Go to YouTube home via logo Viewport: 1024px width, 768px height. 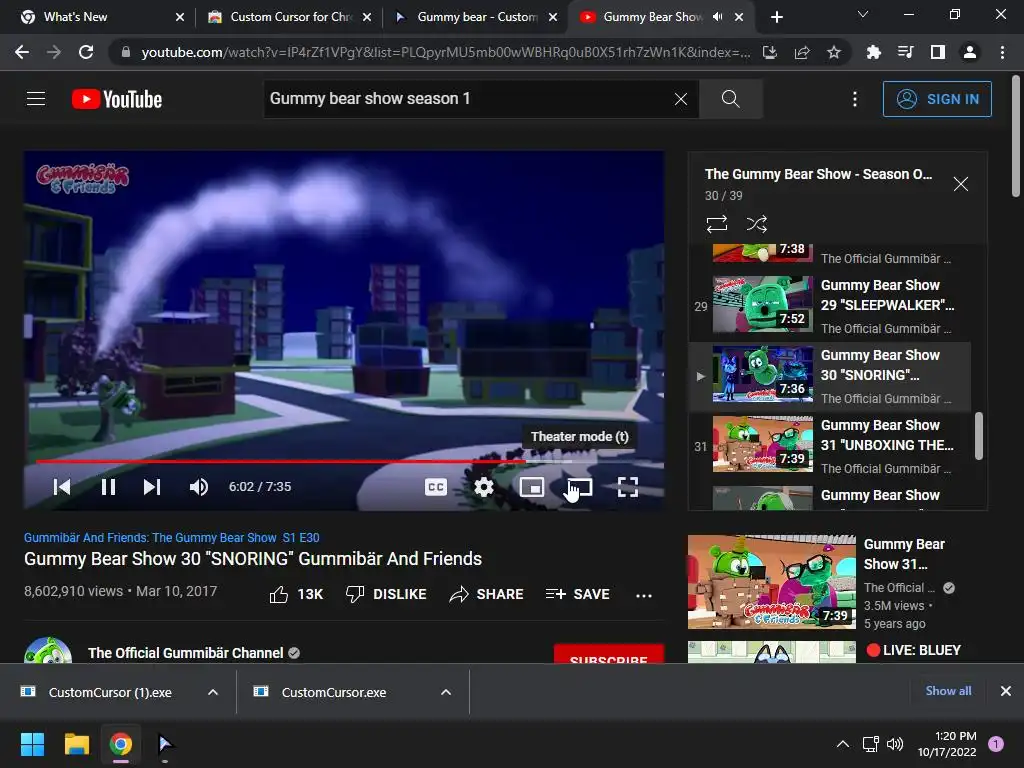(117, 99)
